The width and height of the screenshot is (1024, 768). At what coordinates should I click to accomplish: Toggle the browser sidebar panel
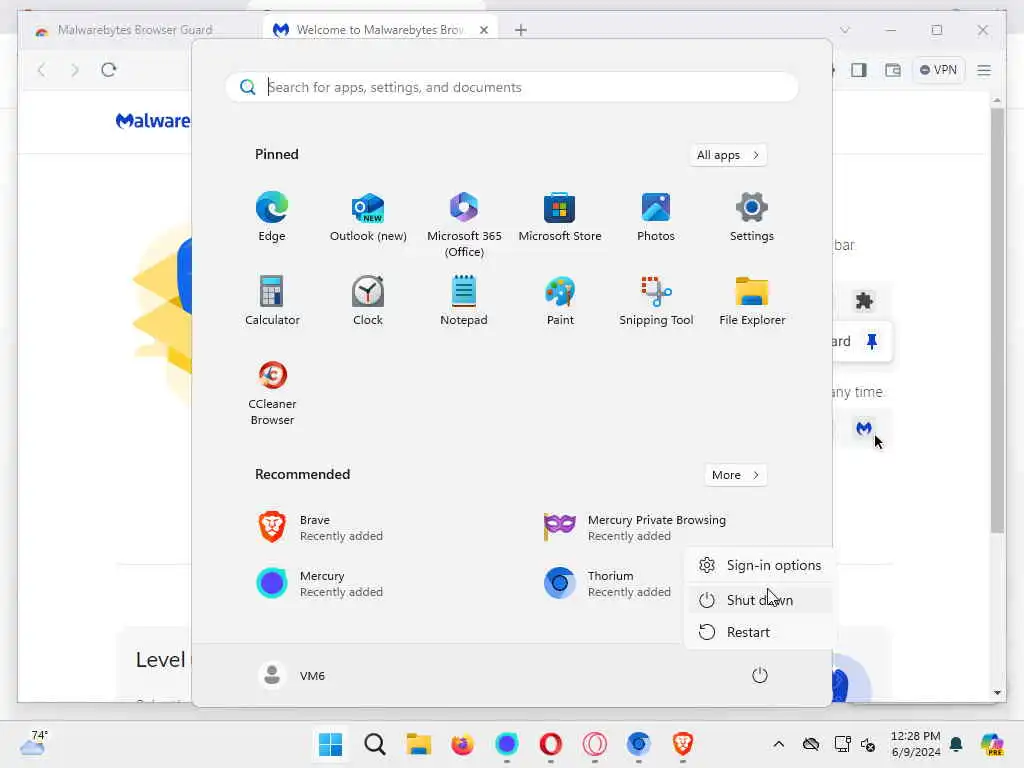(x=859, y=70)
